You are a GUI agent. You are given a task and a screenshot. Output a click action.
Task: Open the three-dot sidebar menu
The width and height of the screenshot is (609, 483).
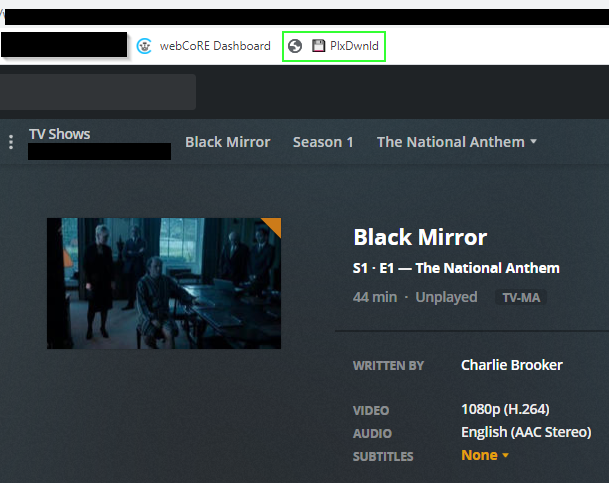click(11, 142)
